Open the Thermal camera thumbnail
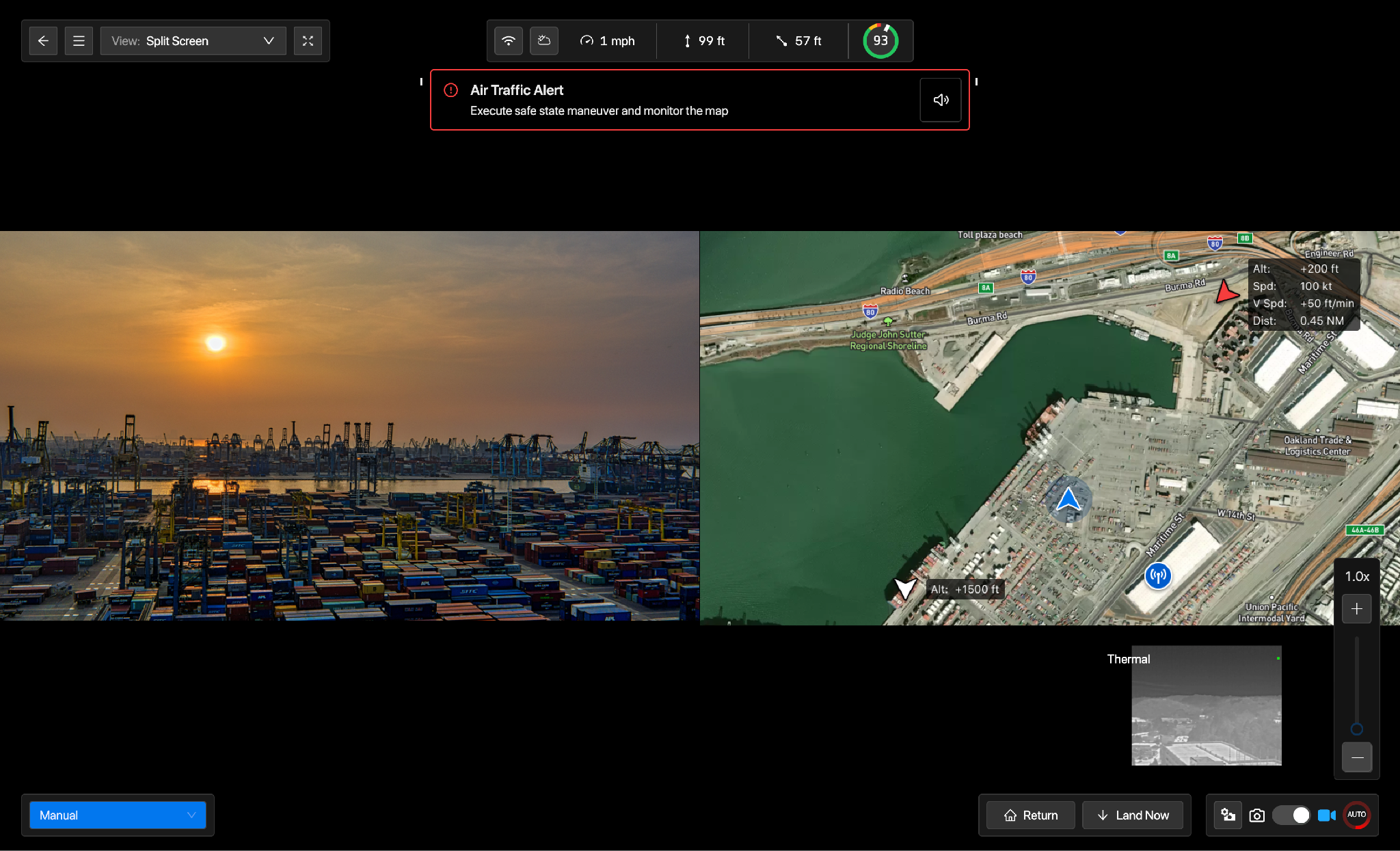Viewport: 1400px width, 851px height. [1206, 705]
